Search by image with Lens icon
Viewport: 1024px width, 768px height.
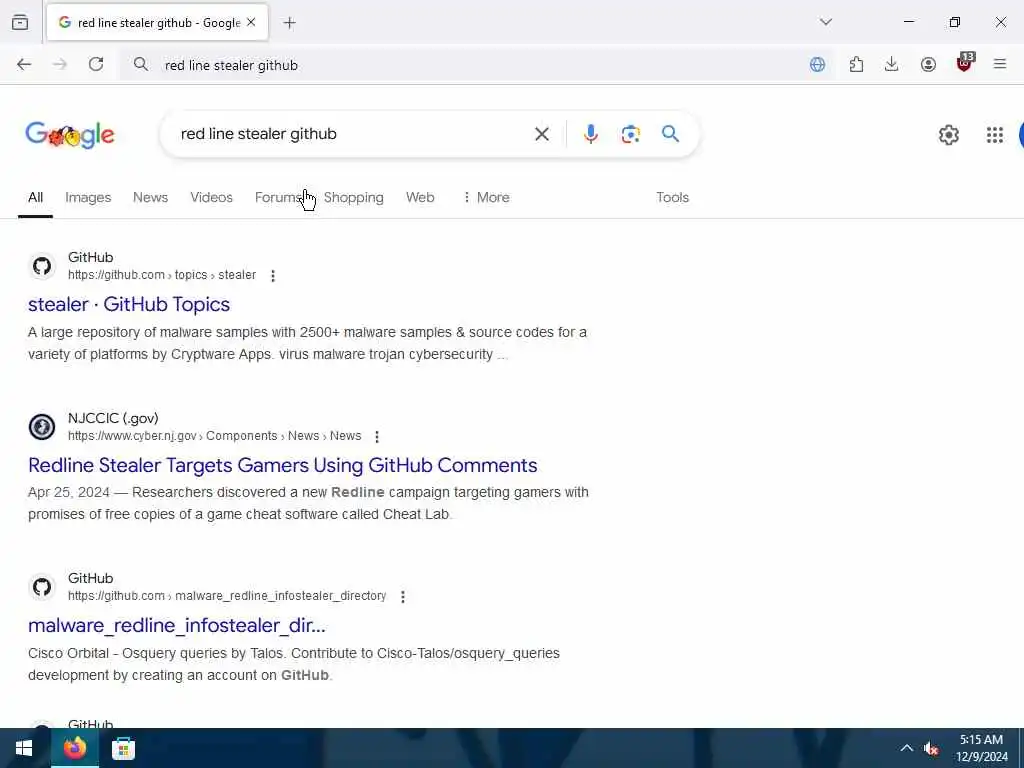630,134
